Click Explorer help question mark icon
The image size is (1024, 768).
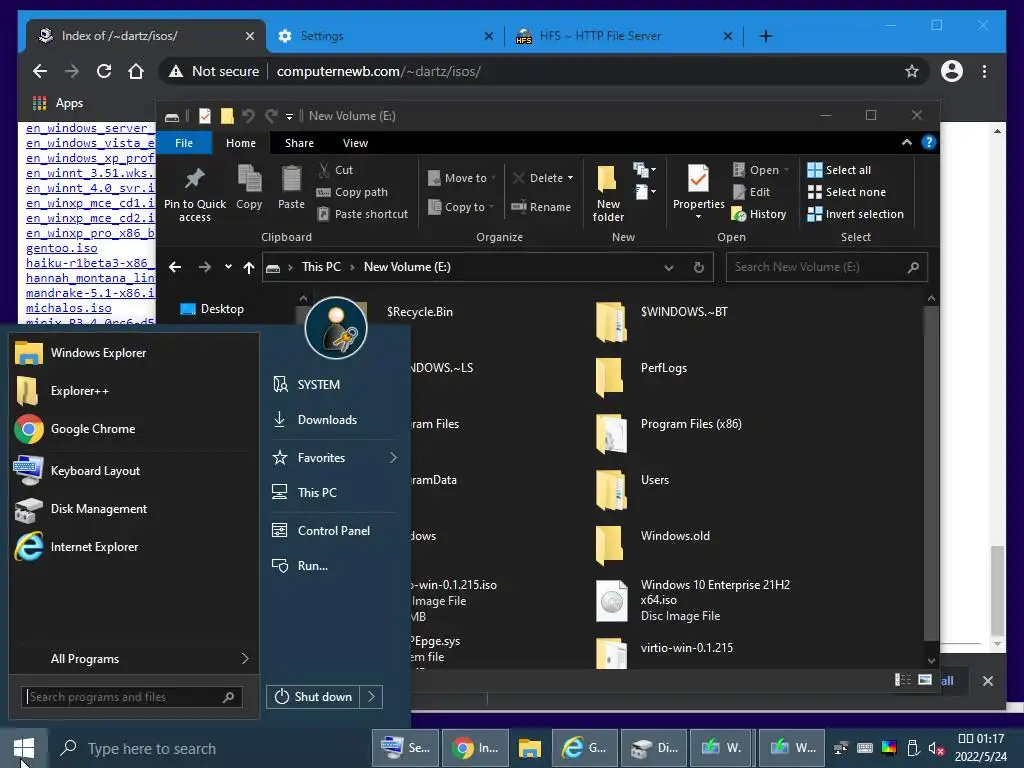(929, 142)
